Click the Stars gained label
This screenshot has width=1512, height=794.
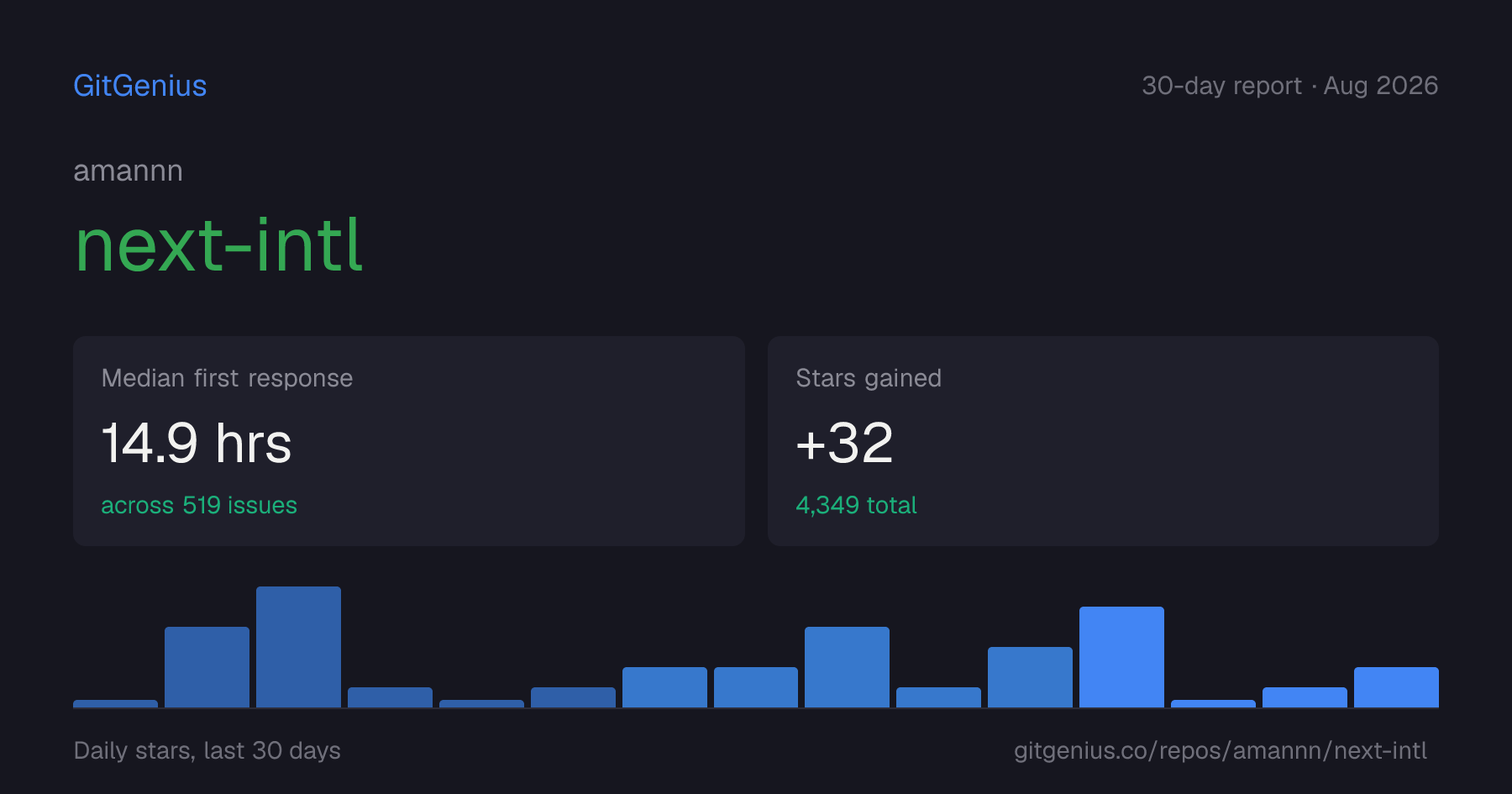(x=869, y=378)
